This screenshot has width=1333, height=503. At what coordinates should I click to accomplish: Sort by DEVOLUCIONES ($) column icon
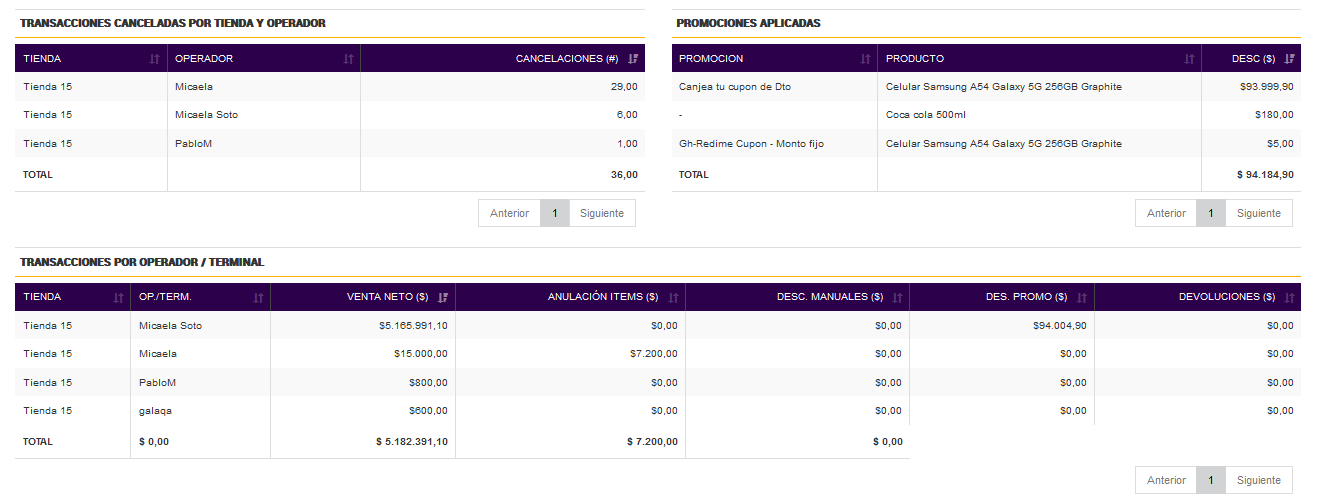tap(1289, 297)
